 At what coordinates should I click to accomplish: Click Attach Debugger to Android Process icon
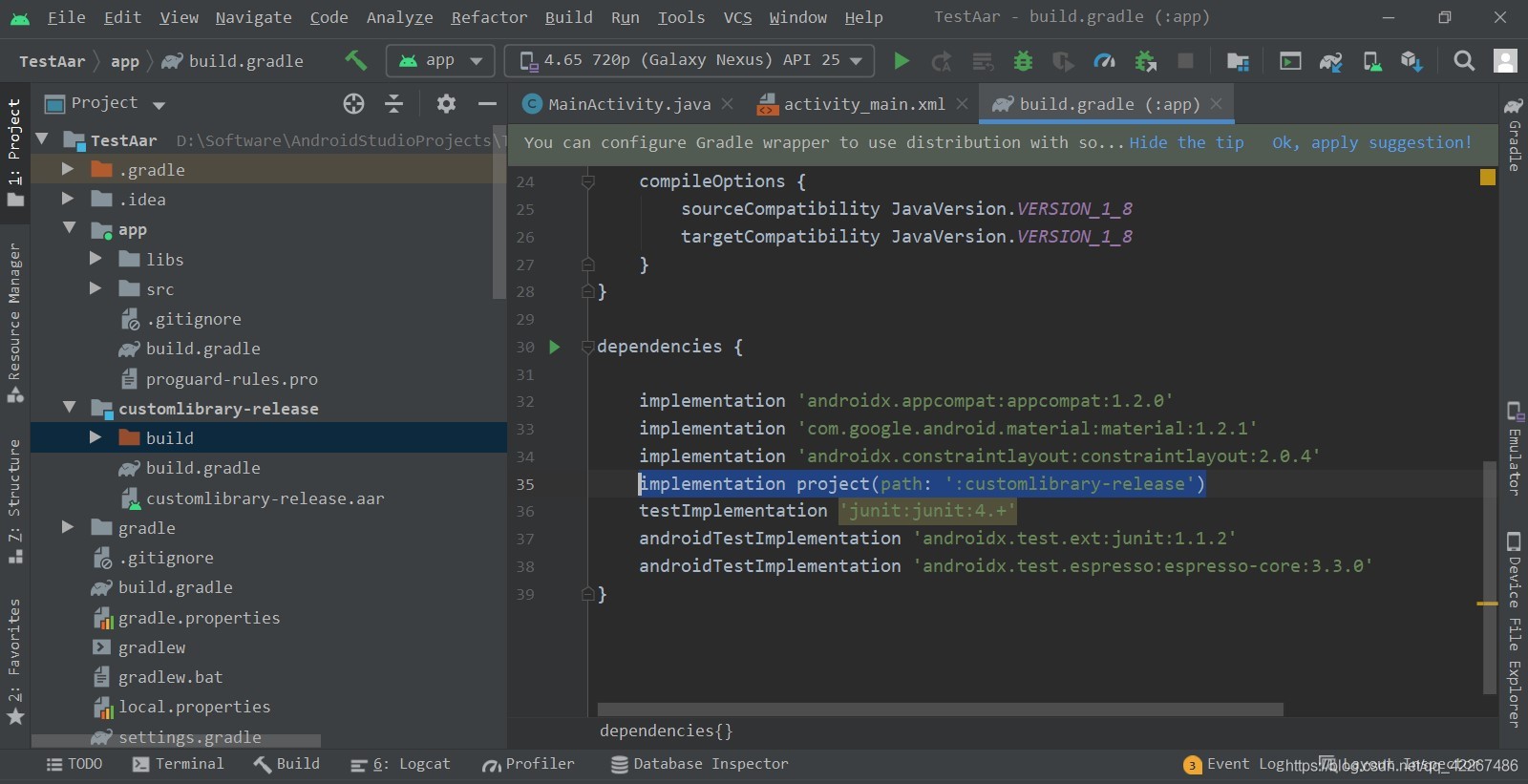point(1145,61)
